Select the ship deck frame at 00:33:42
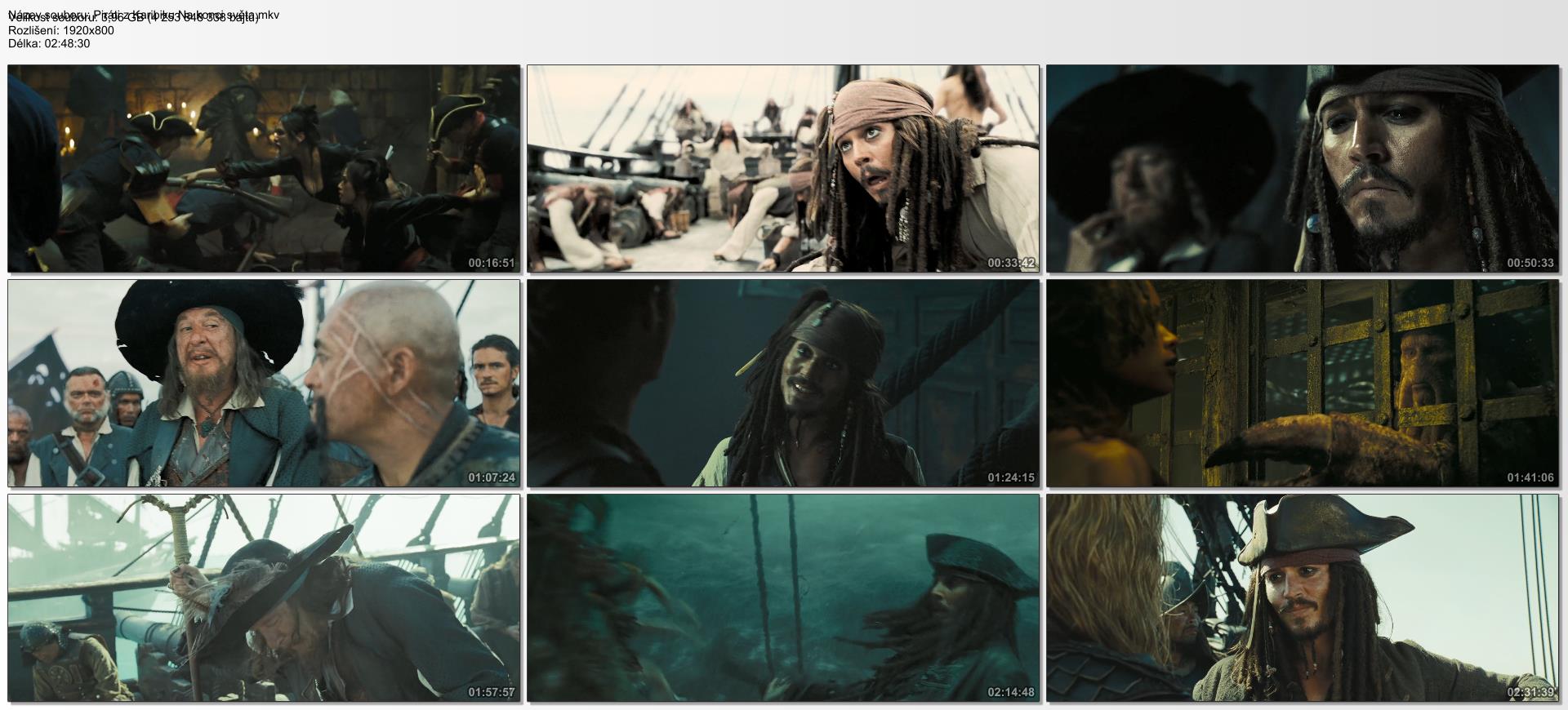 pyautogui.click(x=782, y=168)
